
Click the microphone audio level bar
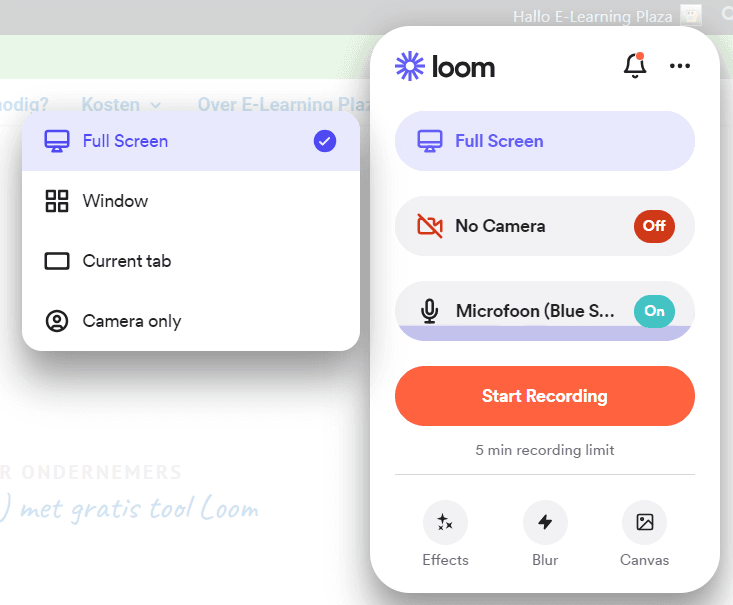[x=544, y=333]
